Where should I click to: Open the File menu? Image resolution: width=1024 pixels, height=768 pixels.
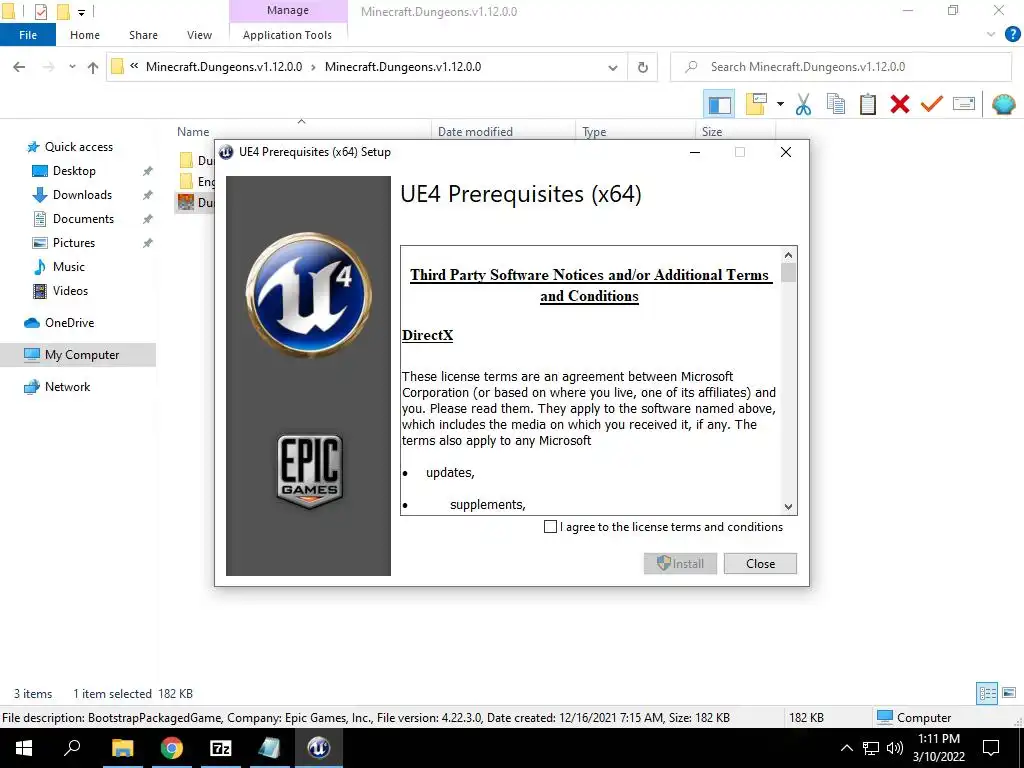click(28, 35)
